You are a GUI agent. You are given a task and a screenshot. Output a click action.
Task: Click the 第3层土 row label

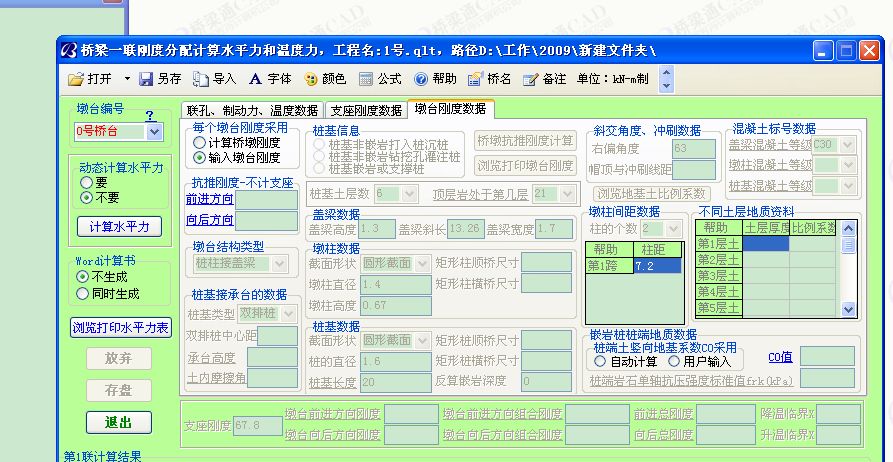pyautogui.click(x=719, y=276)
